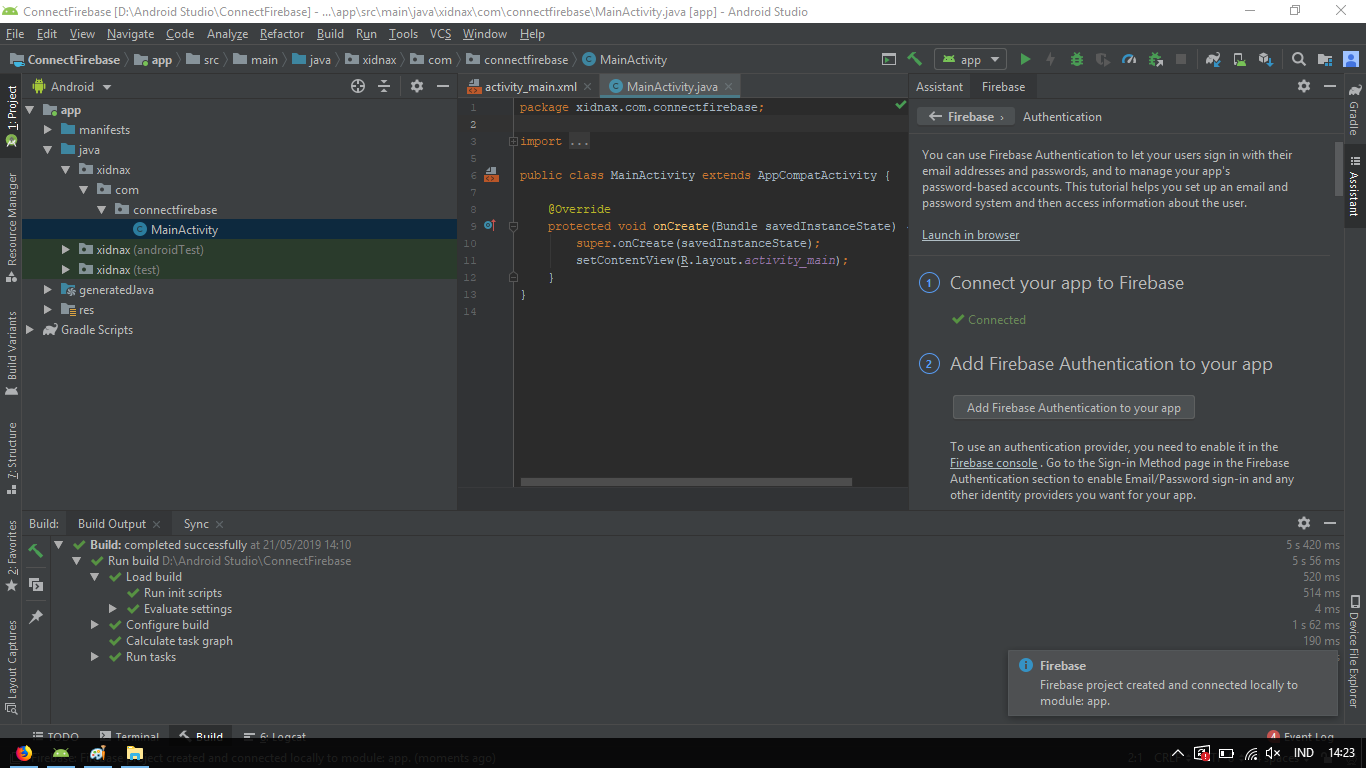Open the AVD Manager icon
Viewport: 1366px width, 768px height.
point(1239,59)
